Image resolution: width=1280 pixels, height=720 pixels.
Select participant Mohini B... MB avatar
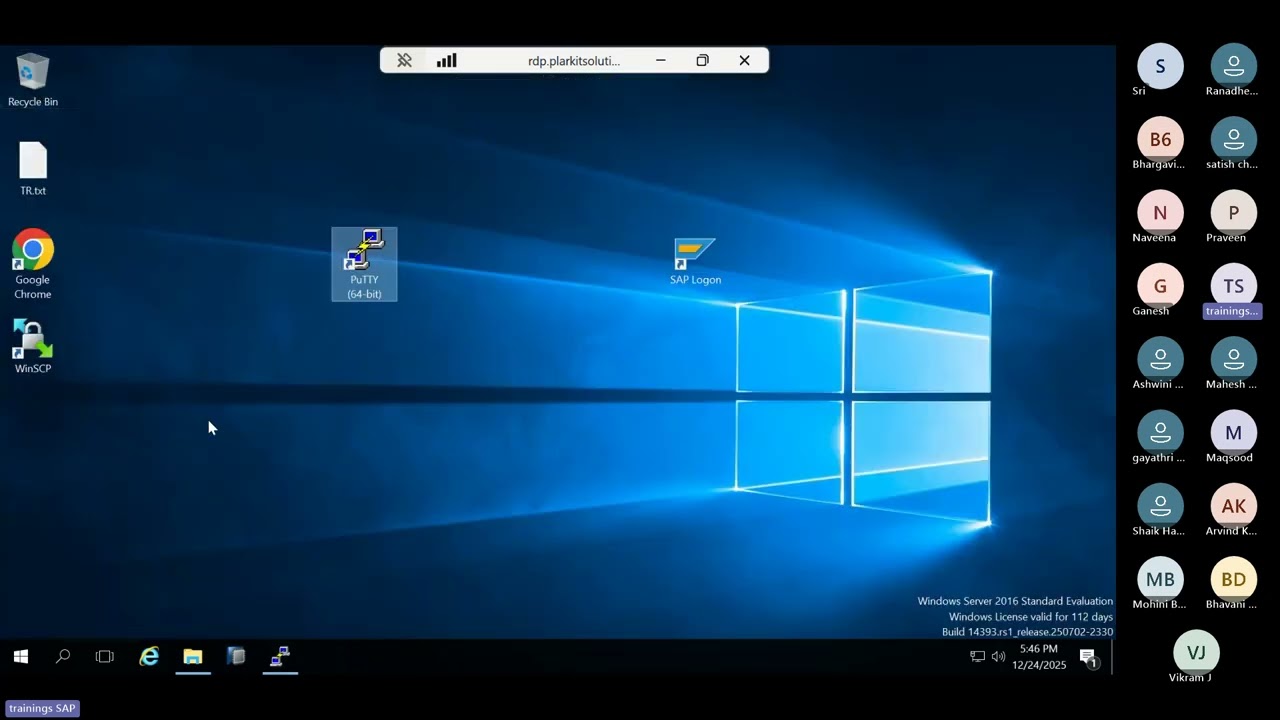tap(1160, 579)
